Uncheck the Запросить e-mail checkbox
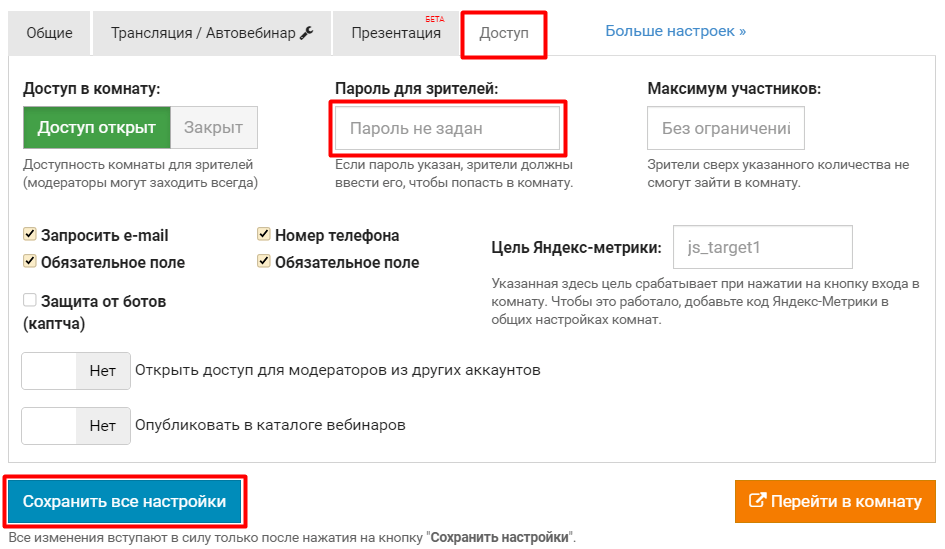This screenshot has width=945, height=549. pos(30,235)
